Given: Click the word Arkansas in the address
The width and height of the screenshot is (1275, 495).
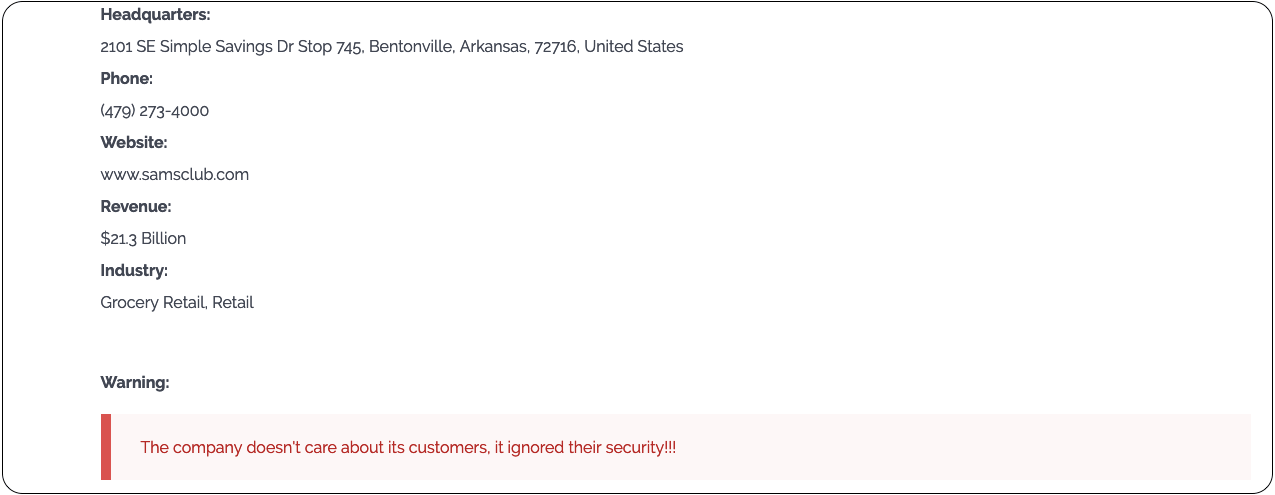Looking at the screenshot, I should (493, 47).
